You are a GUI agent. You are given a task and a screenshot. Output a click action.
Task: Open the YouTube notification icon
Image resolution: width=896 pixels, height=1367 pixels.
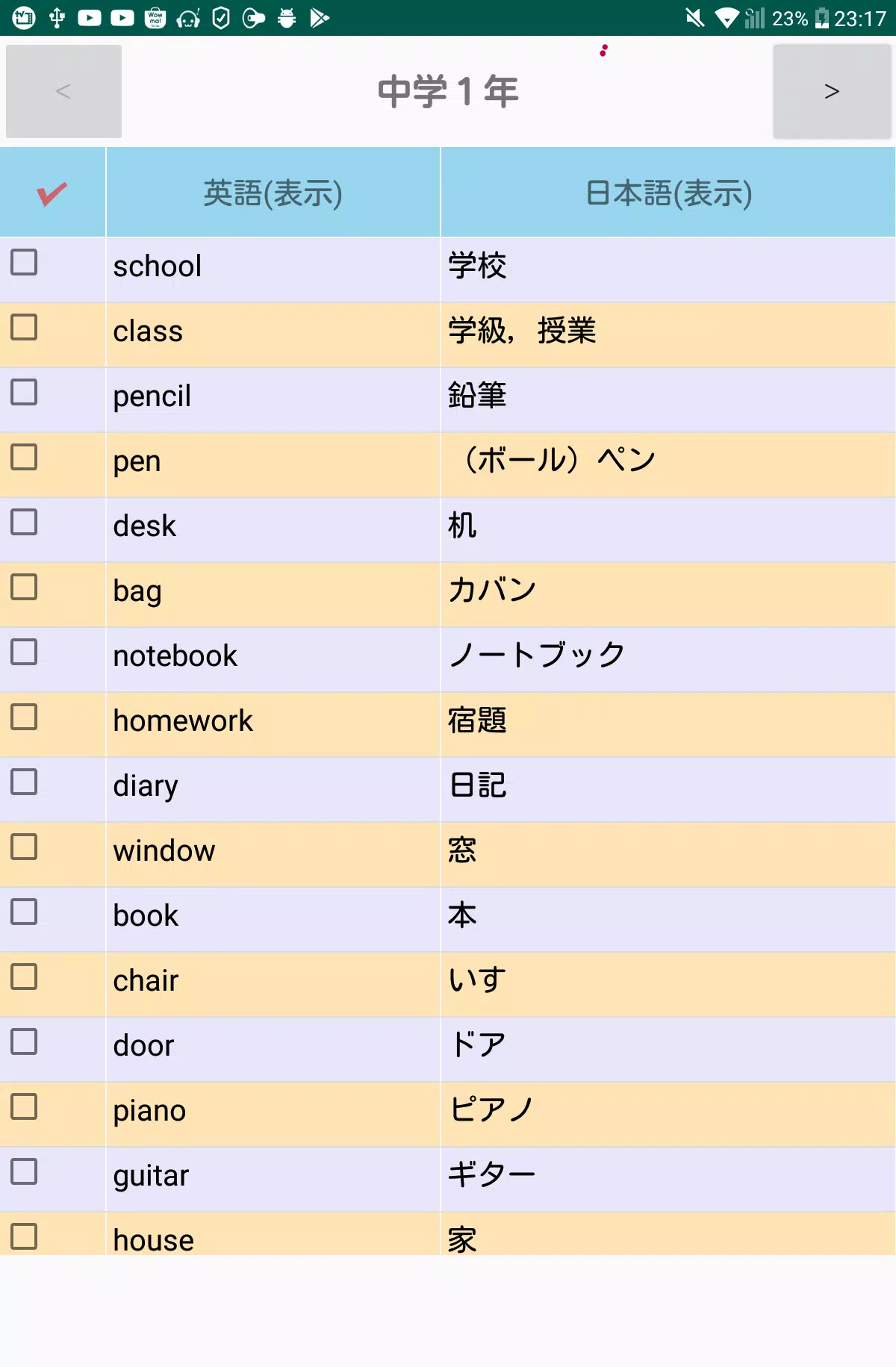[89, 17]
